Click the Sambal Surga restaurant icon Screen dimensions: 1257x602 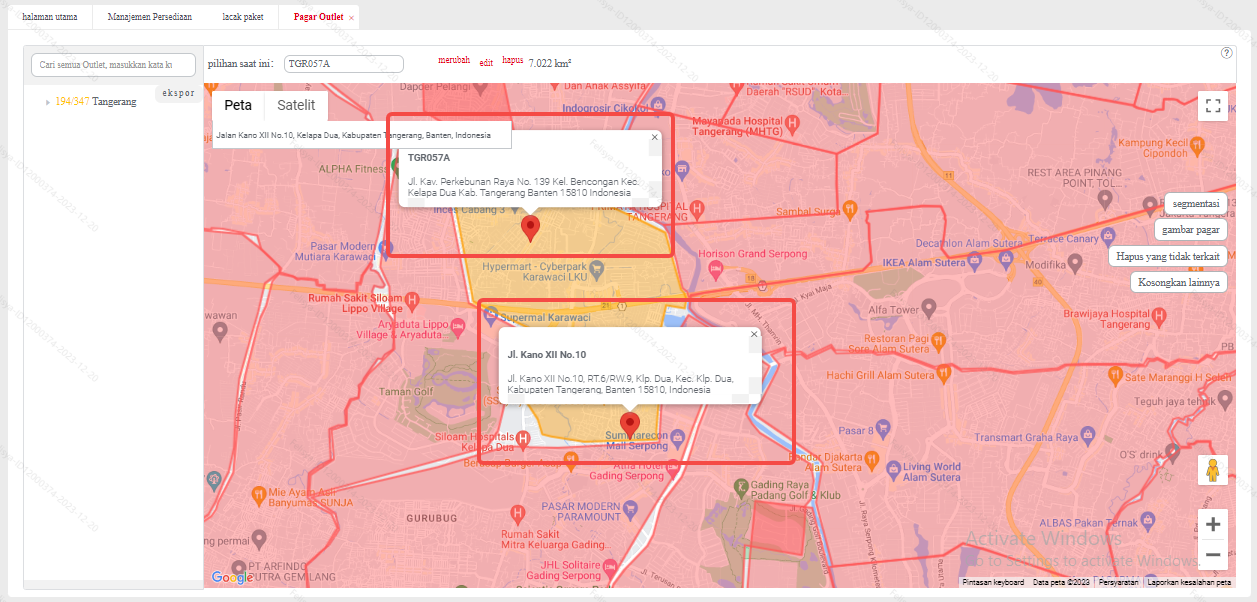pyautogui.click(x=848, y=209)
